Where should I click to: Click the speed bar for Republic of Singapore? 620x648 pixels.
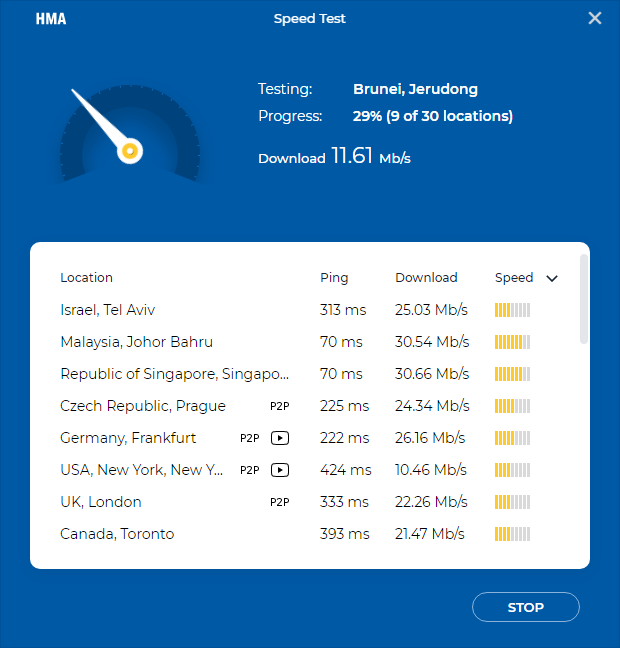click(513, 374)
